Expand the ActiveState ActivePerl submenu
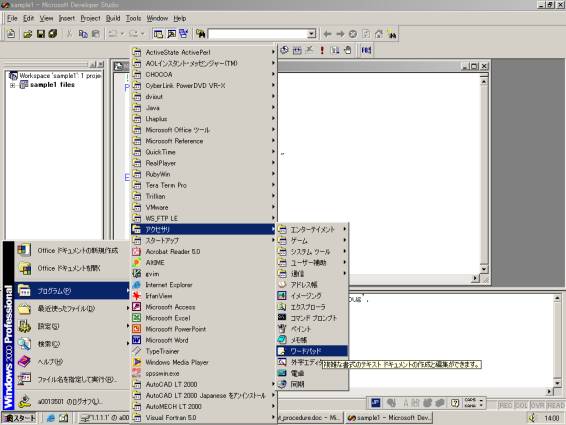The image size is (566, 425). (203, 52)
